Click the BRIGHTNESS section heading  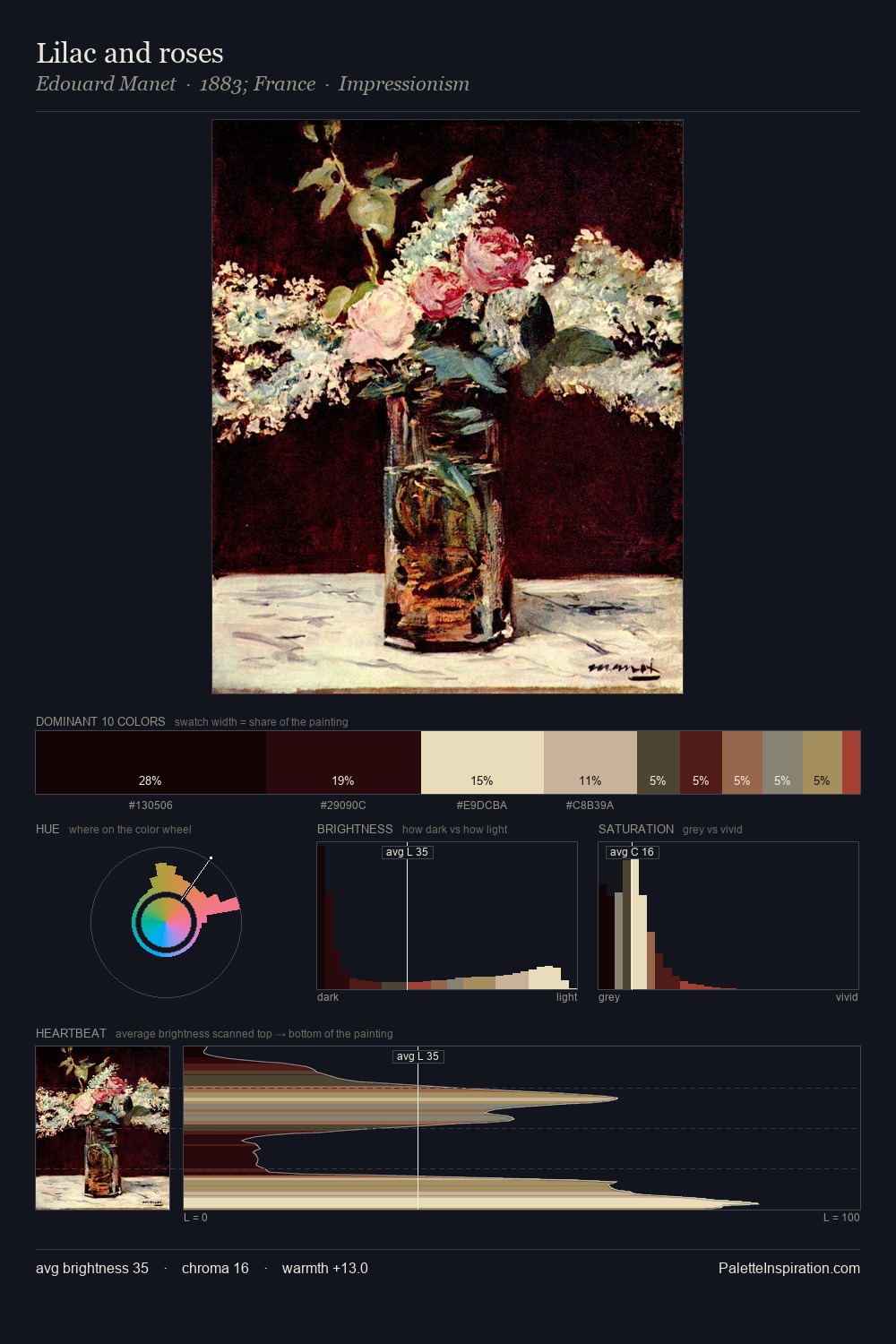355,829
